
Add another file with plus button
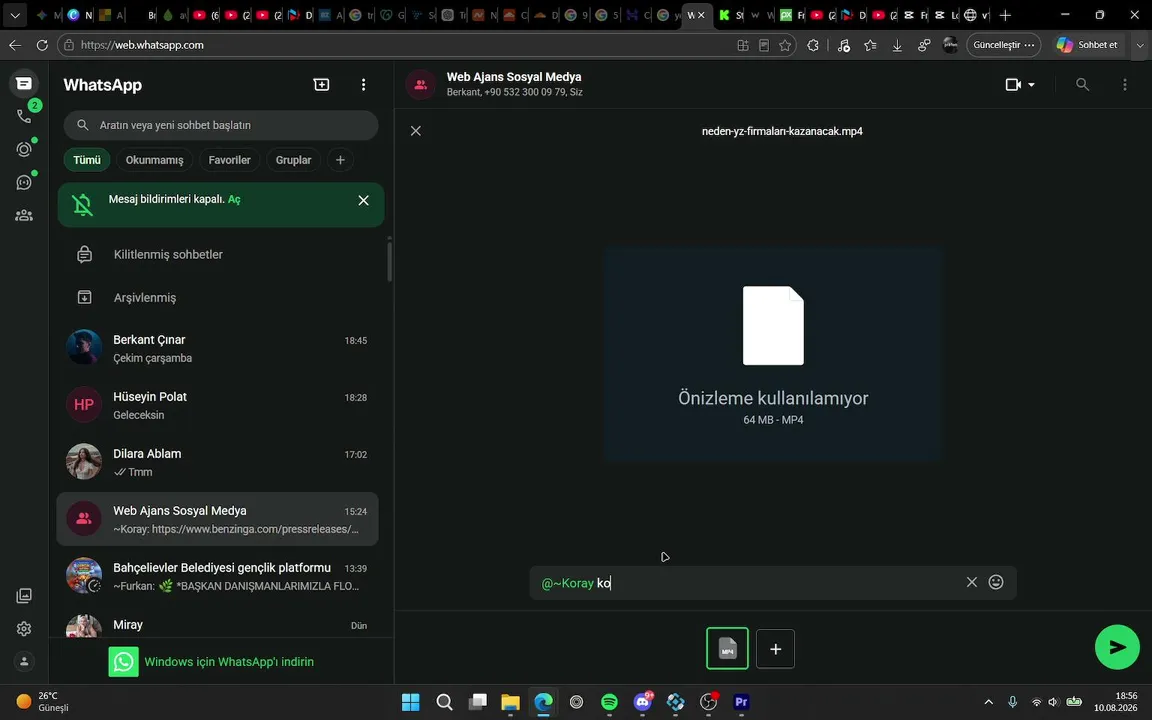coord(775,649)
